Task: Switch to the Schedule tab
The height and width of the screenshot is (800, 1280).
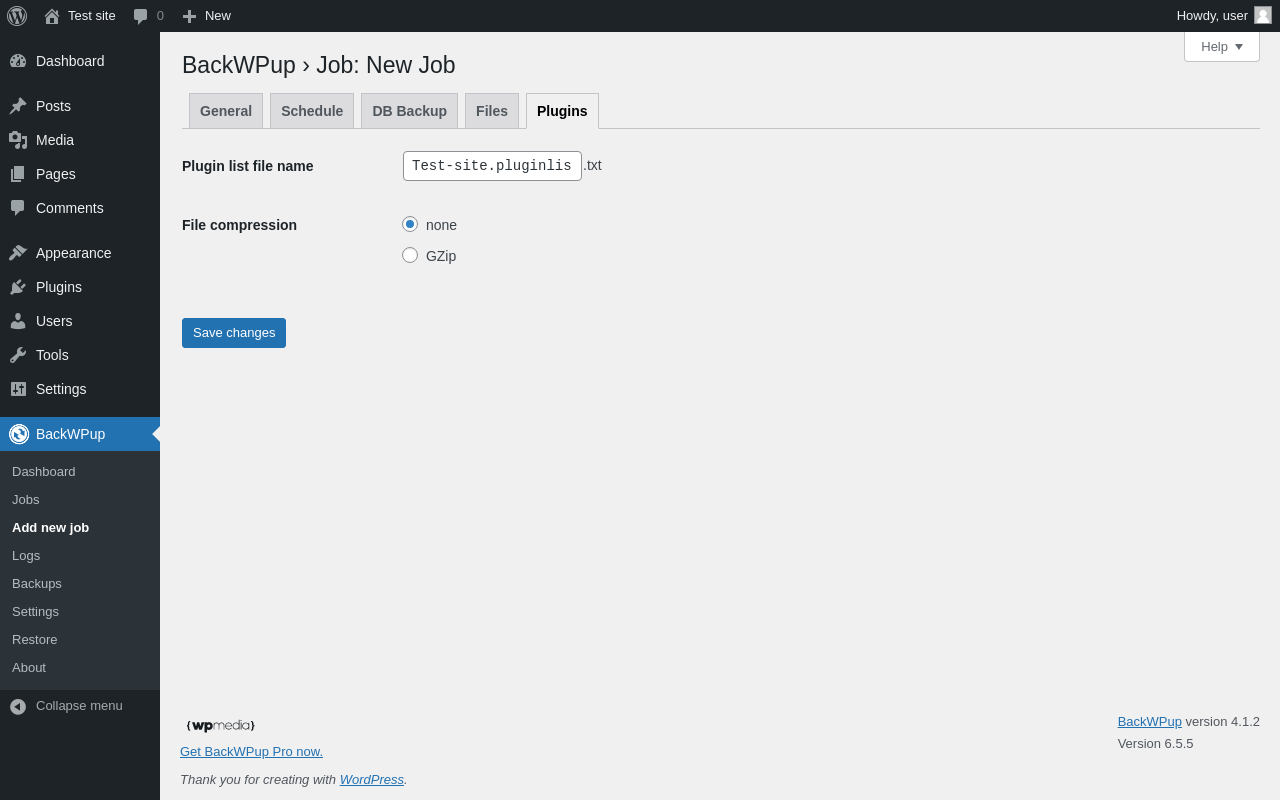Action: point(312,111)
